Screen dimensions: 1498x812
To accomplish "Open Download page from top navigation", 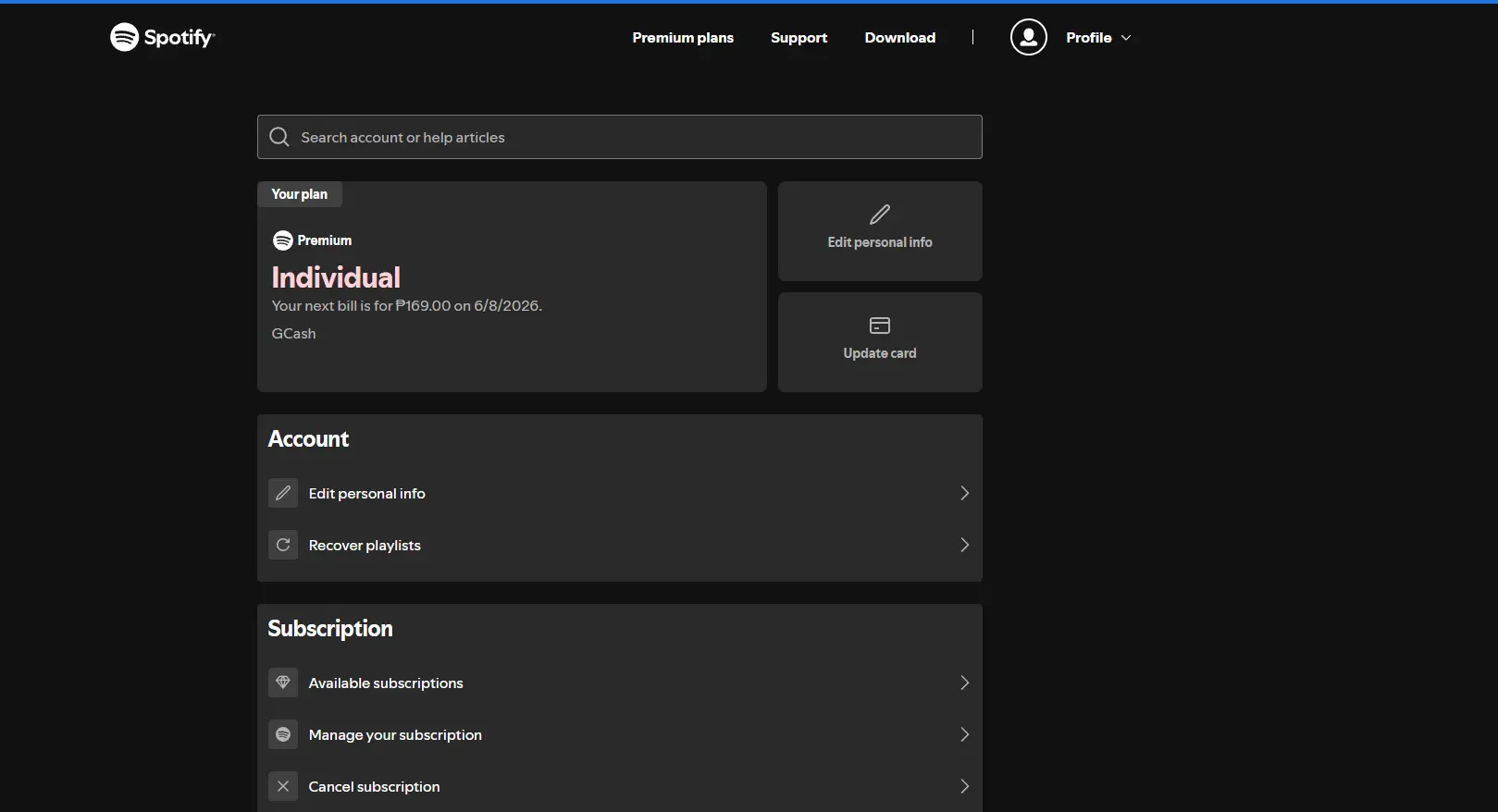I will [899, 38].
